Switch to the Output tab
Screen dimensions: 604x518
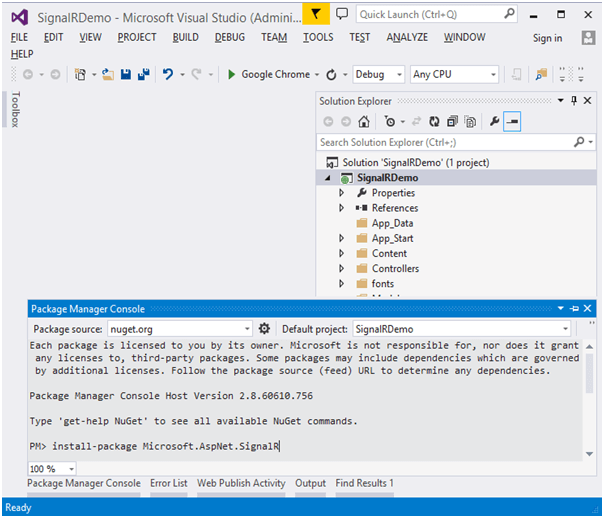coord(310,483)
